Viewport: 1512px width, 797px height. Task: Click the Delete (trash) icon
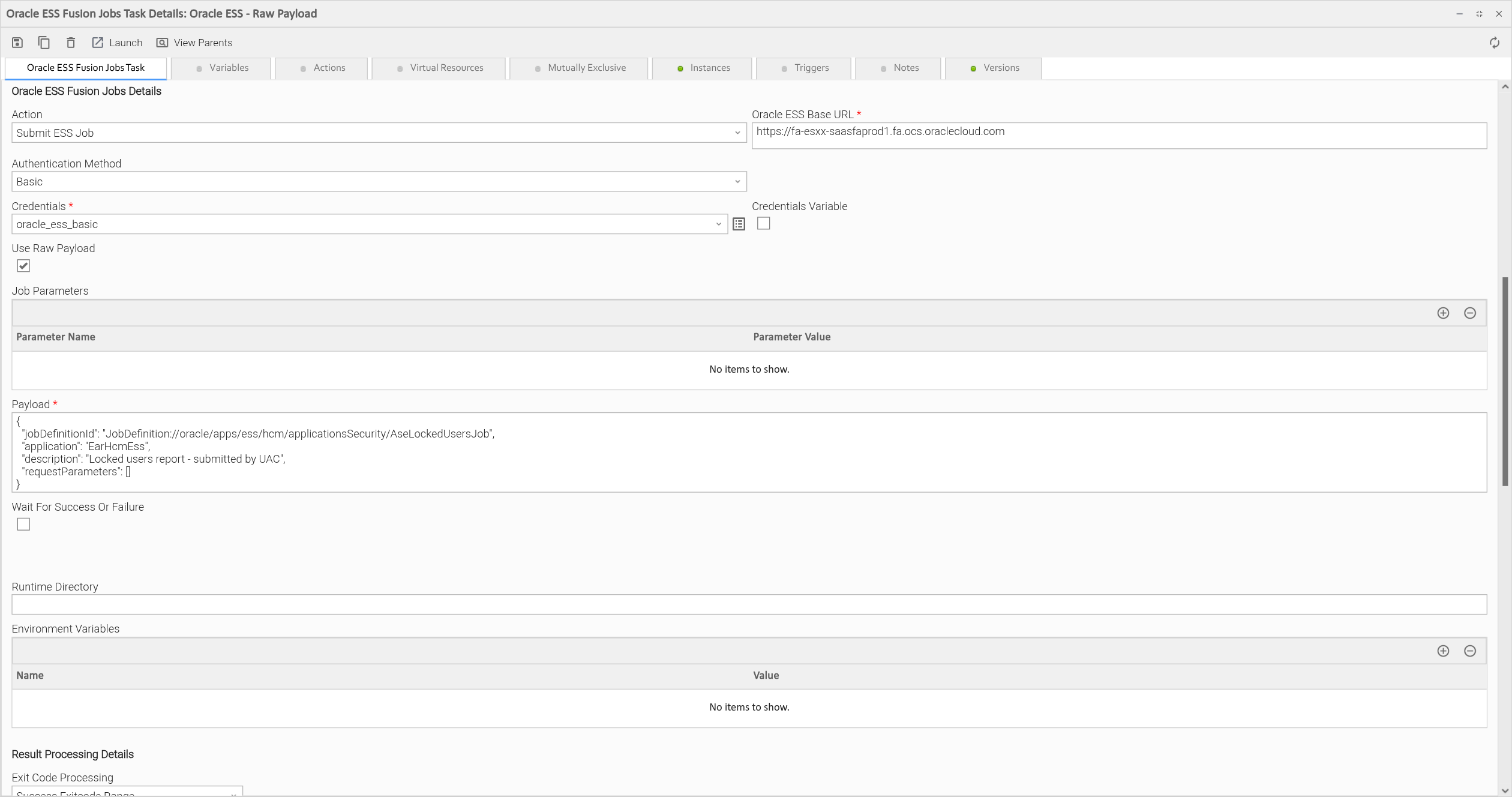click(x=71, y=43)
